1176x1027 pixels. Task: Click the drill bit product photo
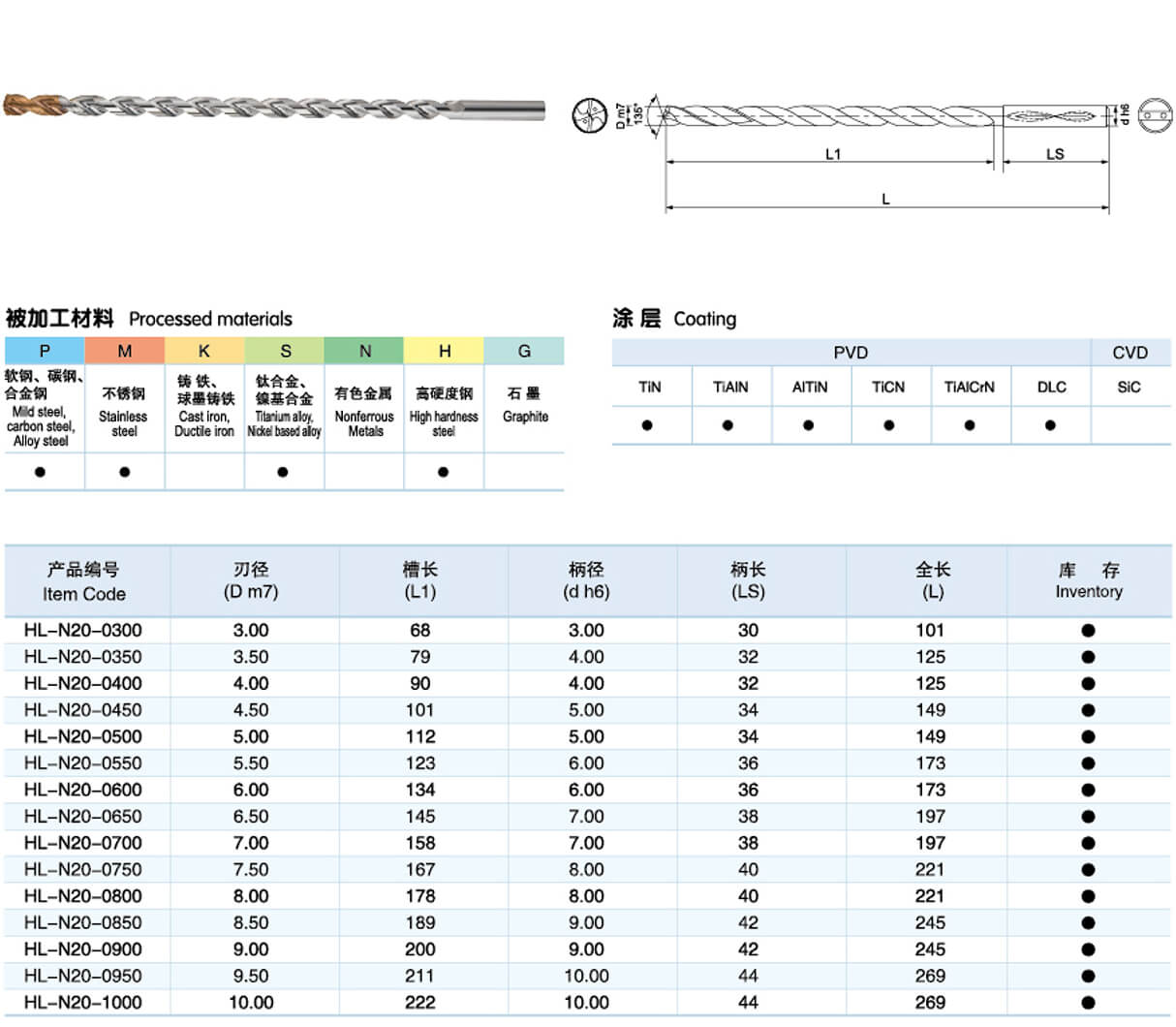tap(273, 108)
